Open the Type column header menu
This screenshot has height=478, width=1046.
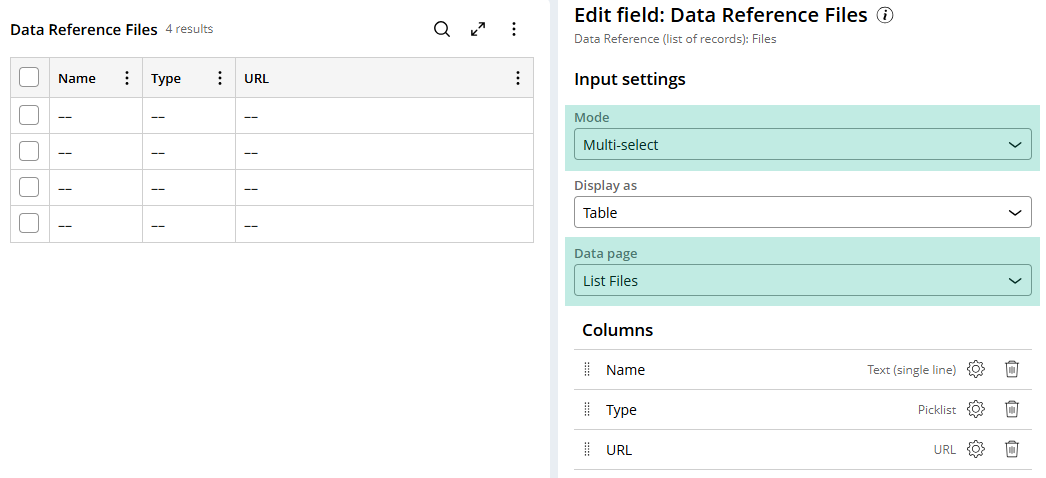220,78
